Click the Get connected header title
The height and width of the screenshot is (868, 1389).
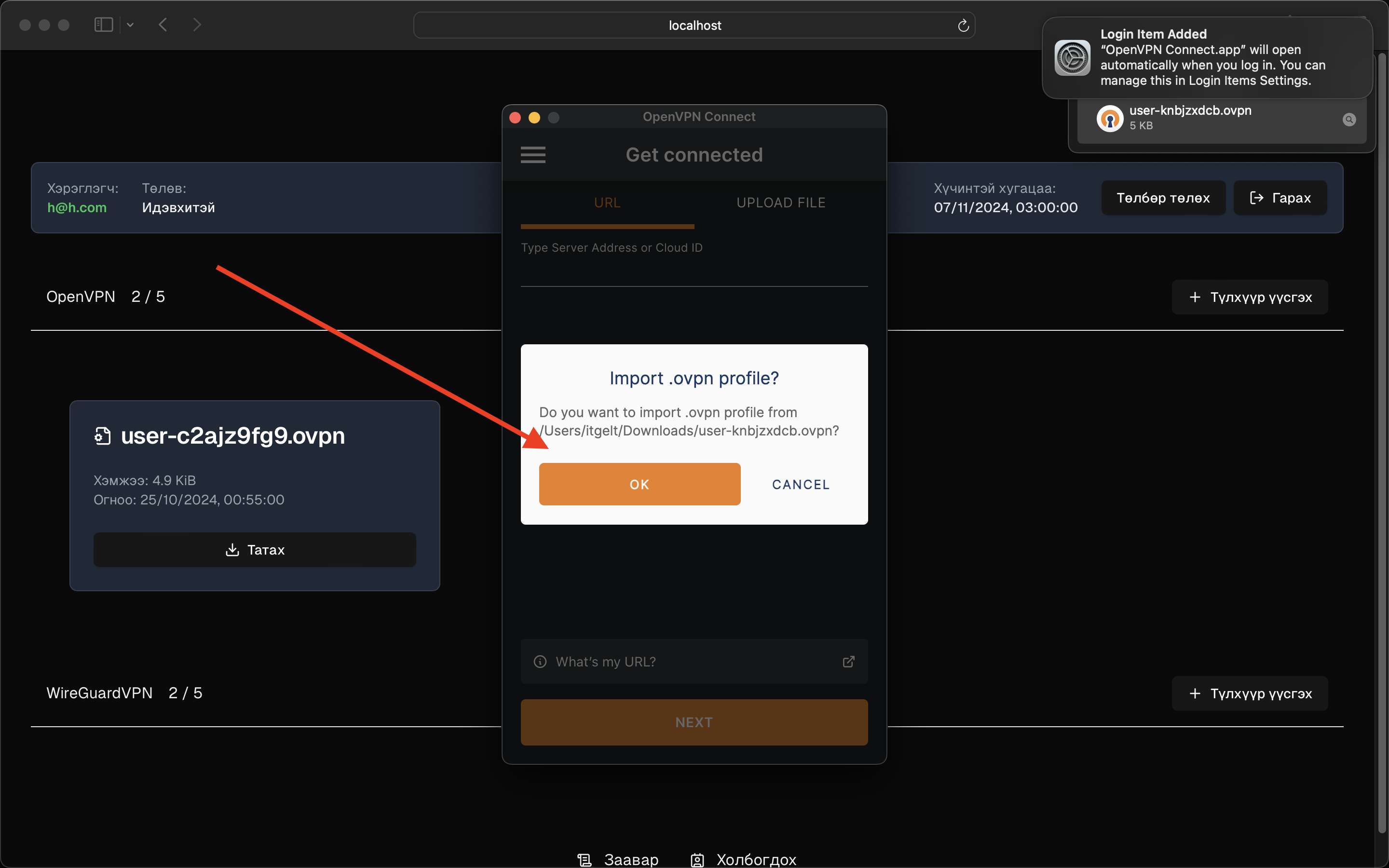pos(694,154)
